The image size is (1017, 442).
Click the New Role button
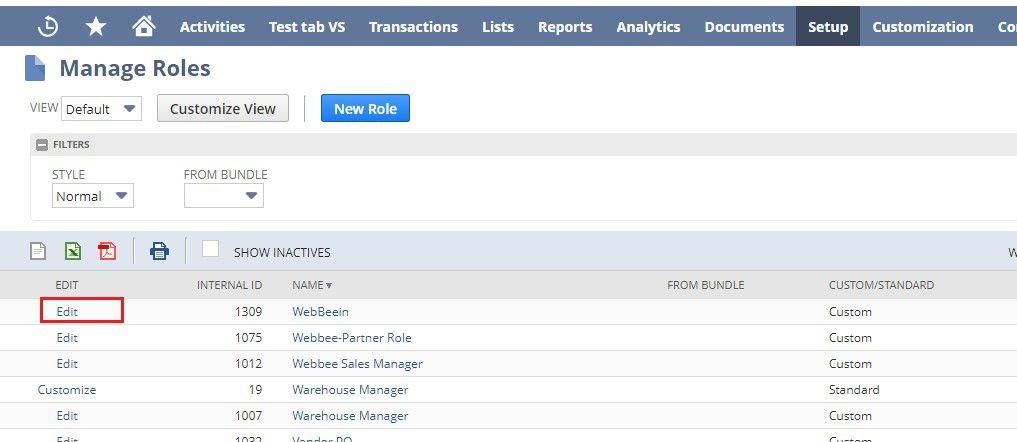click(365, 109)
